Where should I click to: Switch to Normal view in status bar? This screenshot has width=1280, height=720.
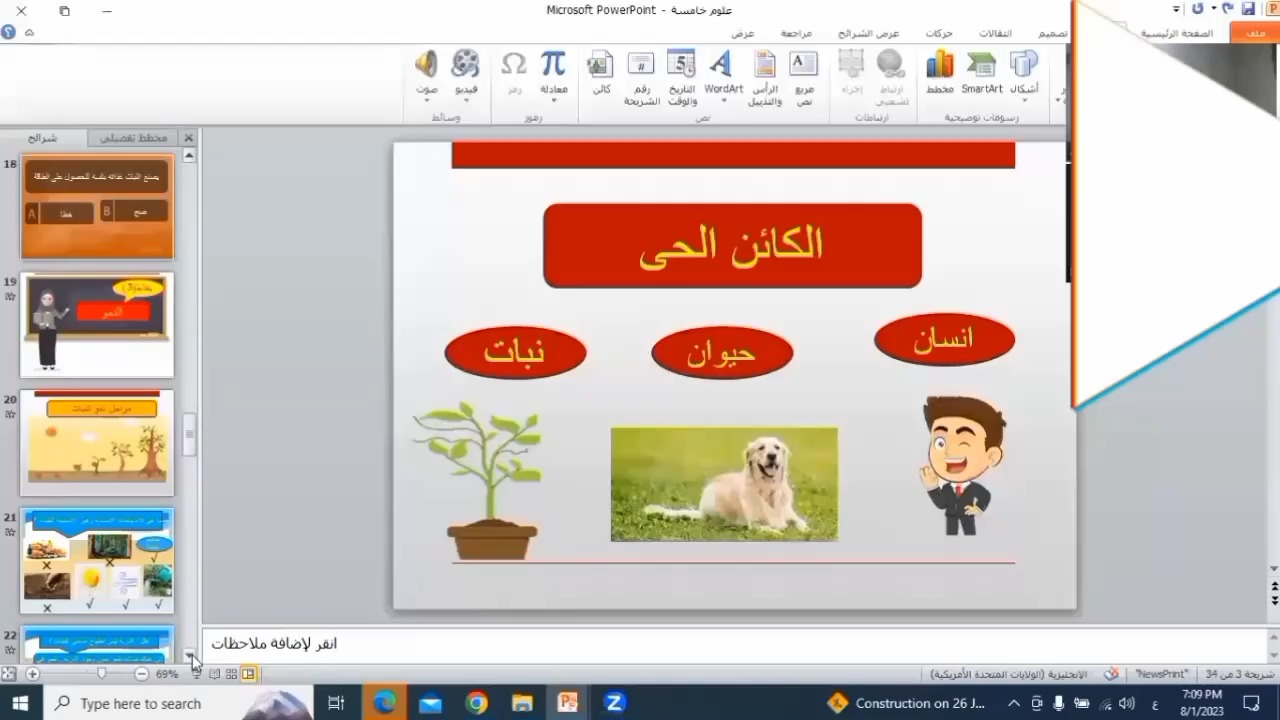coord(249,674)
